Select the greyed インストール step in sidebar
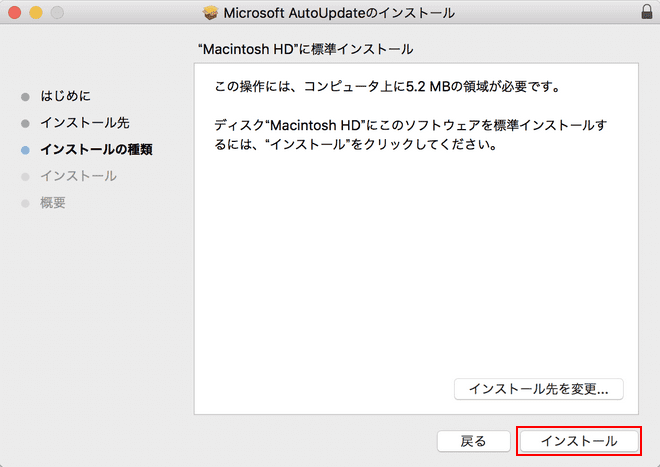Screen dimensions: 660x467 tap(78, 176)
